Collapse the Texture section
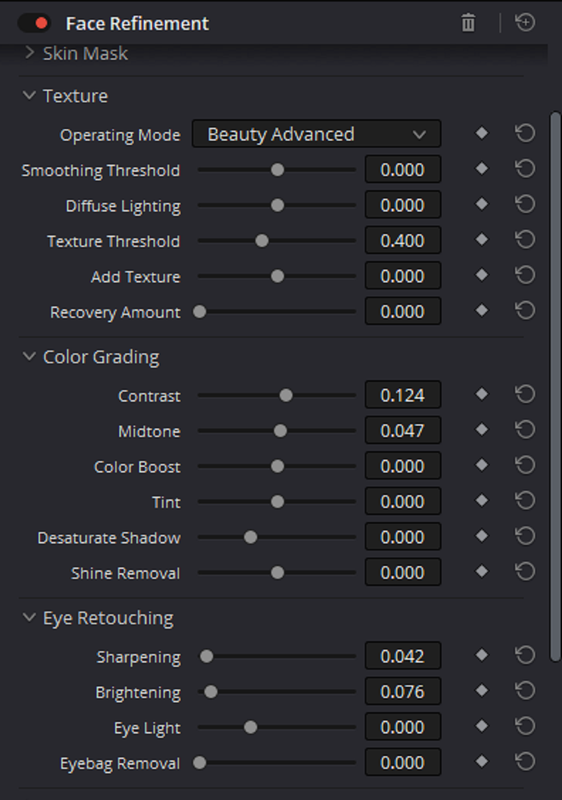Image resolution: width=562 pixels, height=800 pixels. click(30, 95)
